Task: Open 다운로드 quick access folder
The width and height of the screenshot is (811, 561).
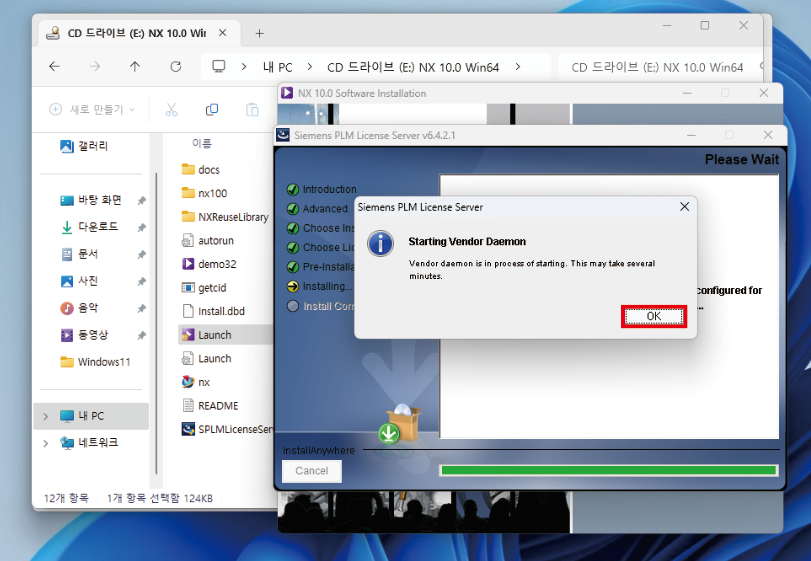Action: (89, 227)
